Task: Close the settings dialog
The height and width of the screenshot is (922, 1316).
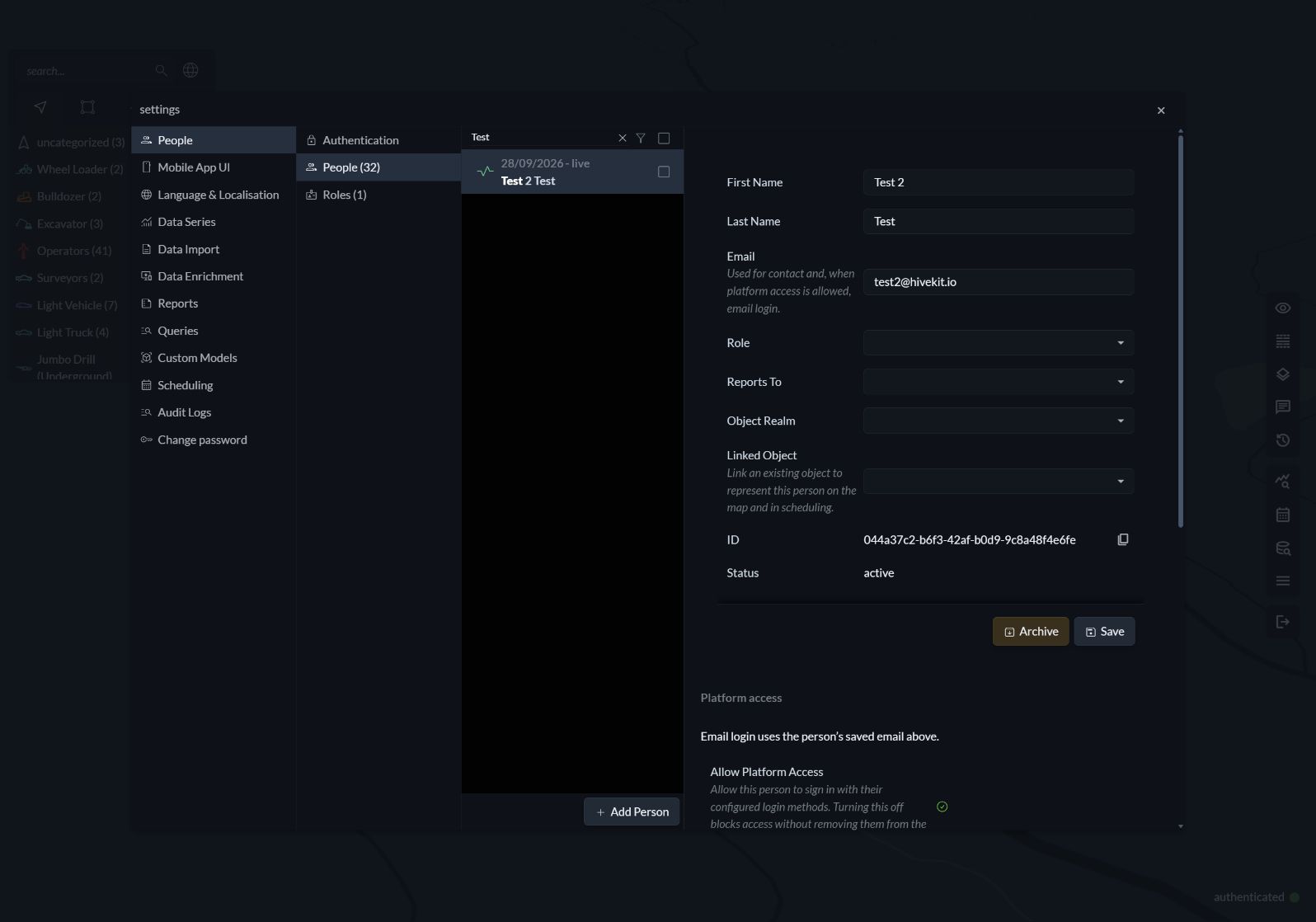Action: pos(1161,111)
